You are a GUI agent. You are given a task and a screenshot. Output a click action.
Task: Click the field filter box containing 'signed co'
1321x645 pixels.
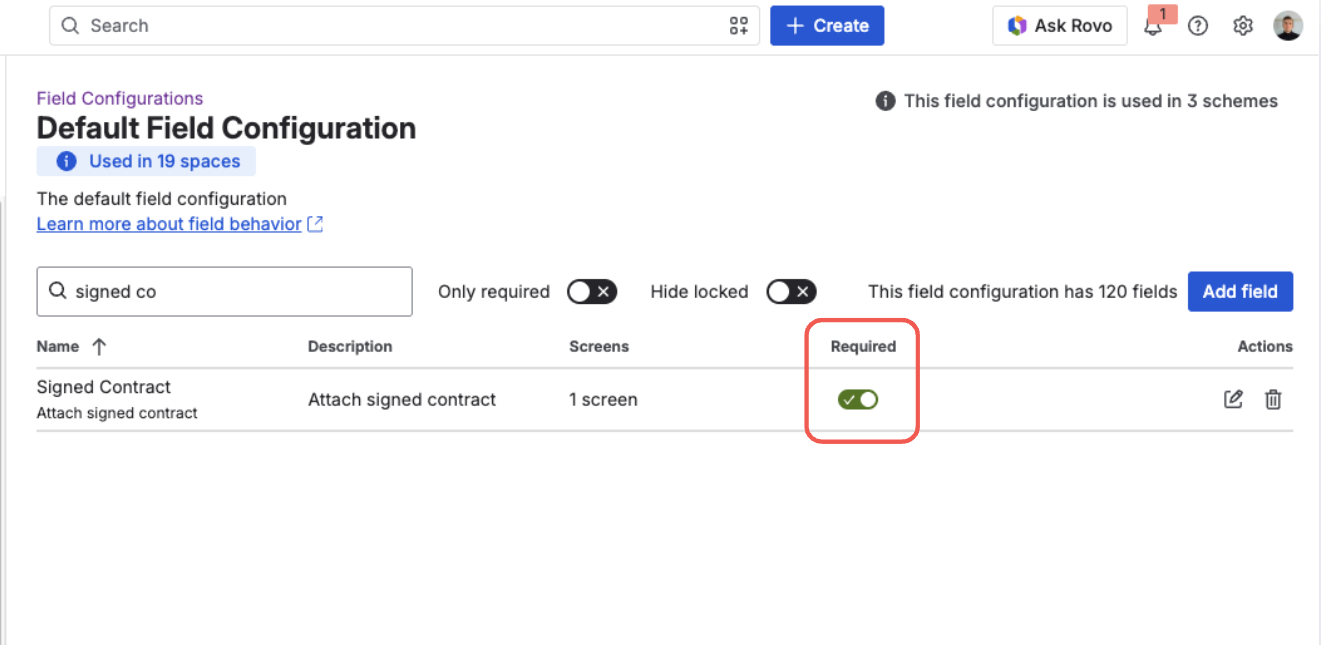tap(225, 292)
